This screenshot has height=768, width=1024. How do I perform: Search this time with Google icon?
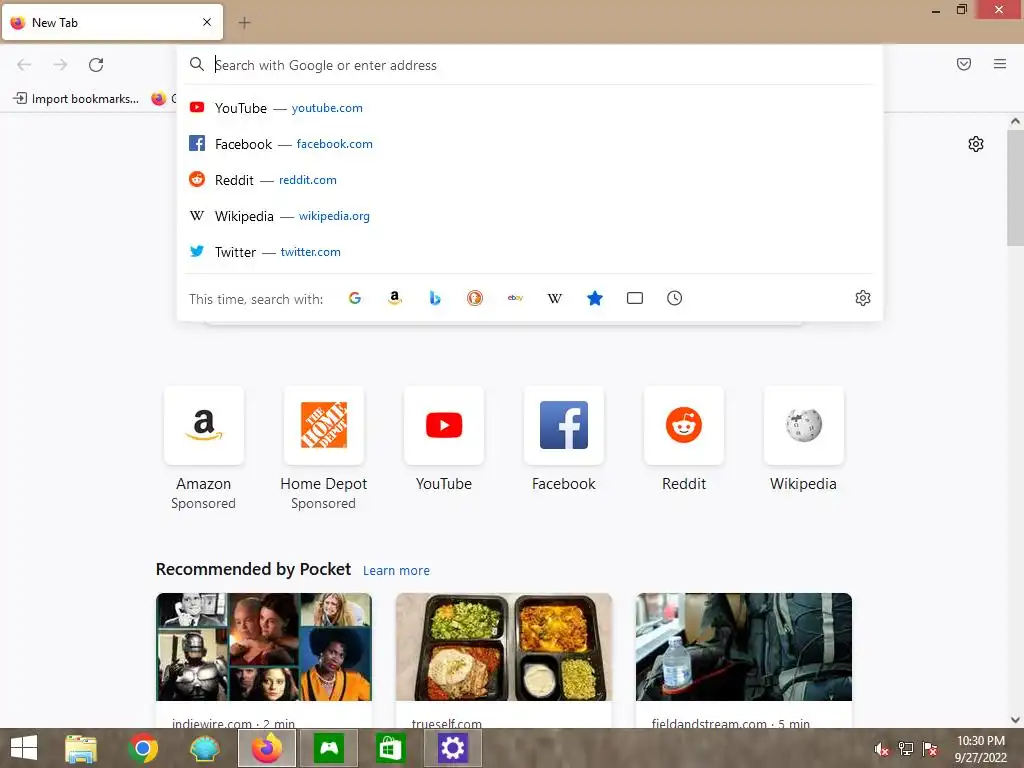click(355, 298)
